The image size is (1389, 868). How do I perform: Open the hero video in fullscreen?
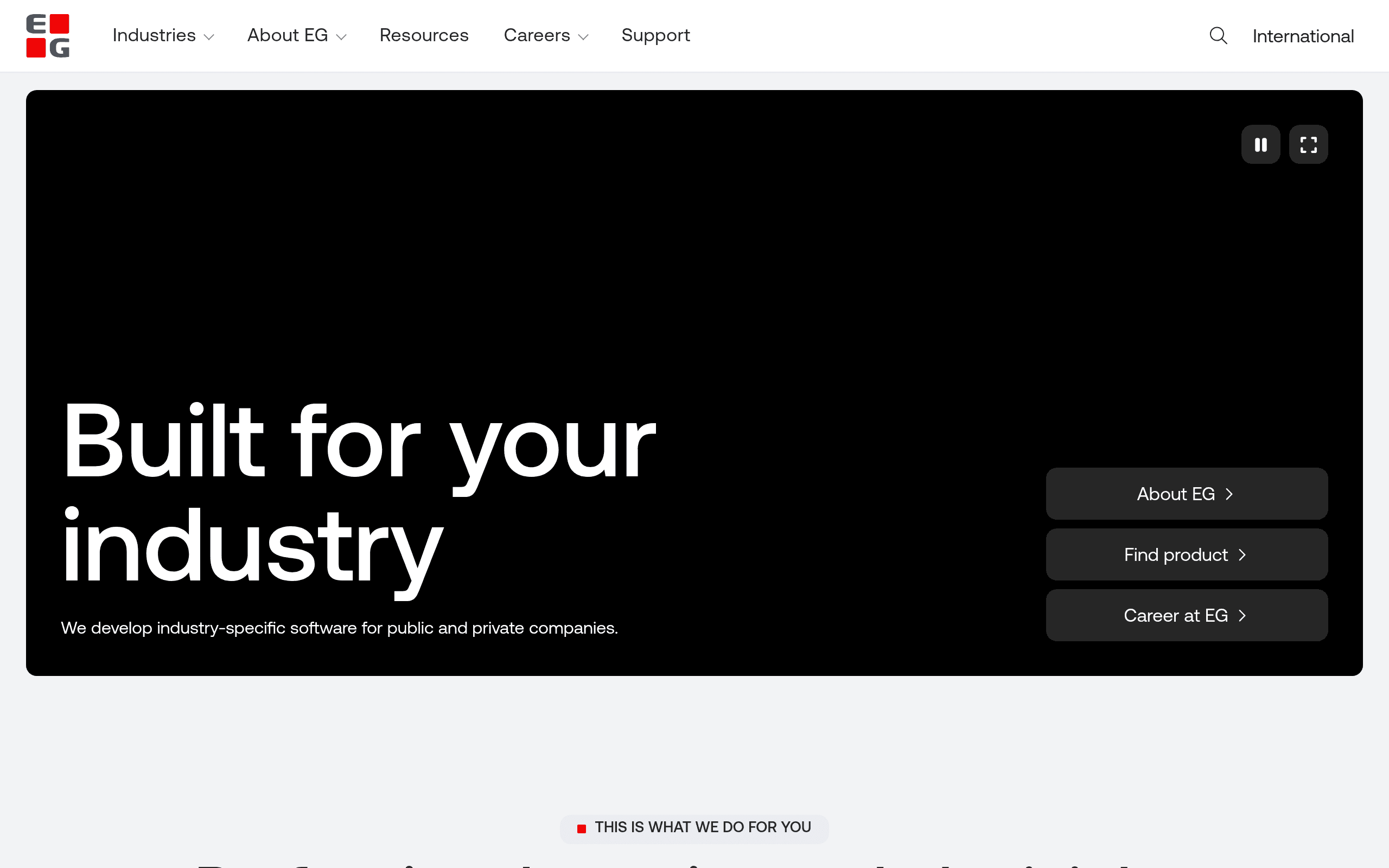1308,145
